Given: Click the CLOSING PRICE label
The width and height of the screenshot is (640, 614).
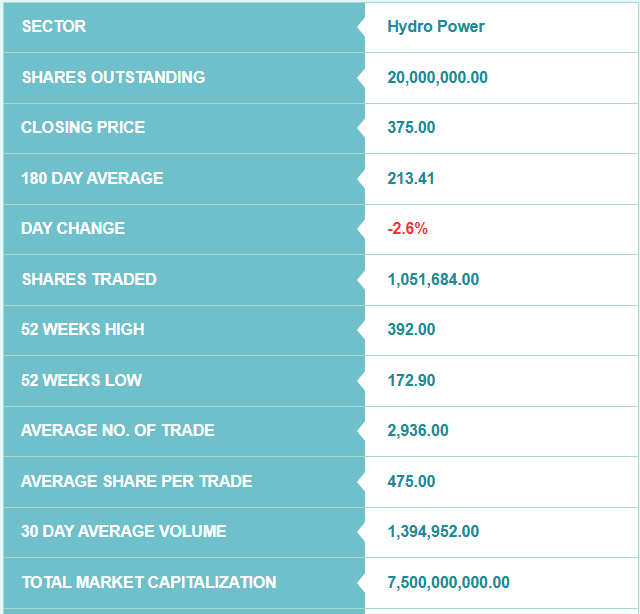Looking at the screenshot, I should (x=83, y=127).
